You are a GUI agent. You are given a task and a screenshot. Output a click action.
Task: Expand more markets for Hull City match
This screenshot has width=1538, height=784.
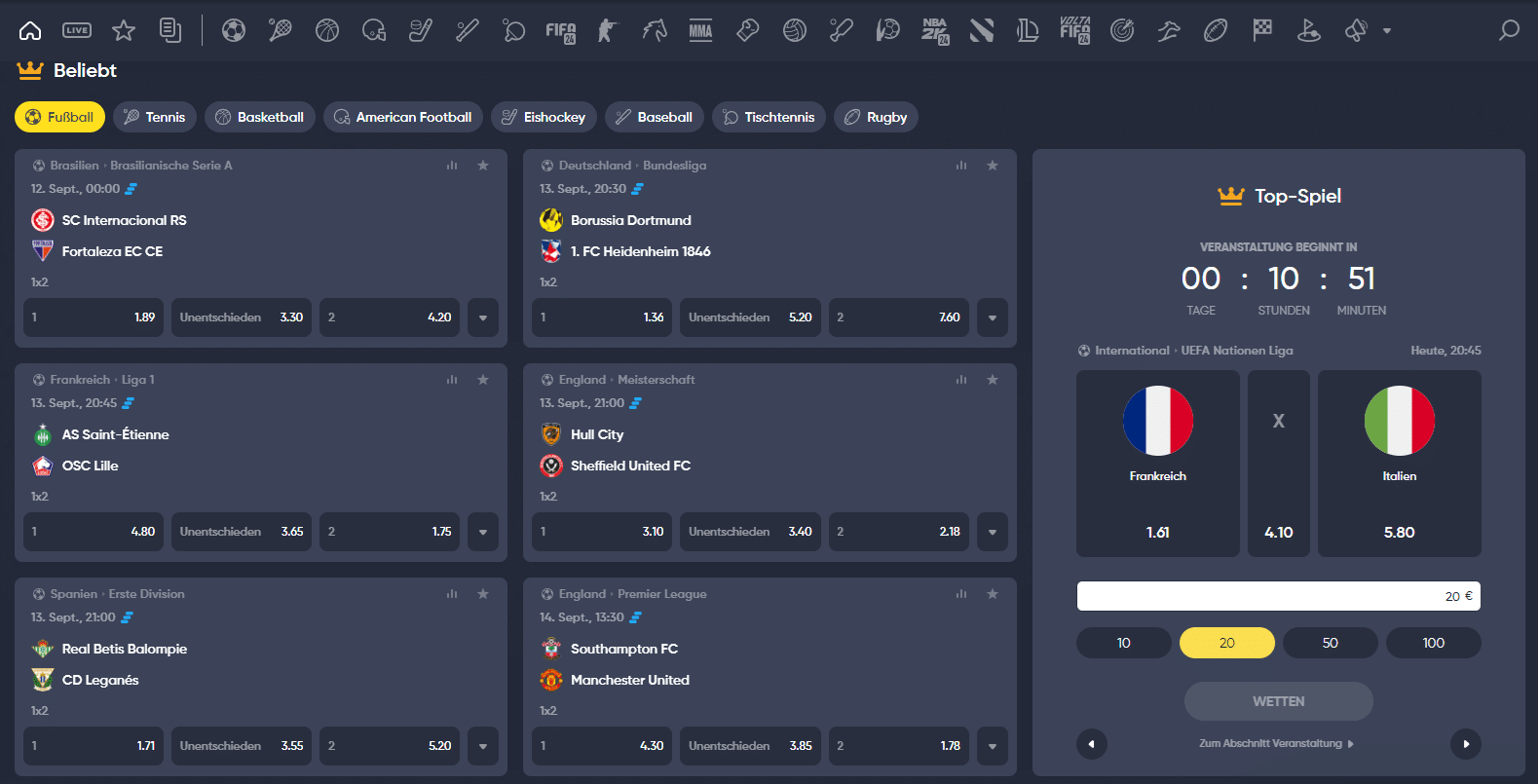pos(993,532)
